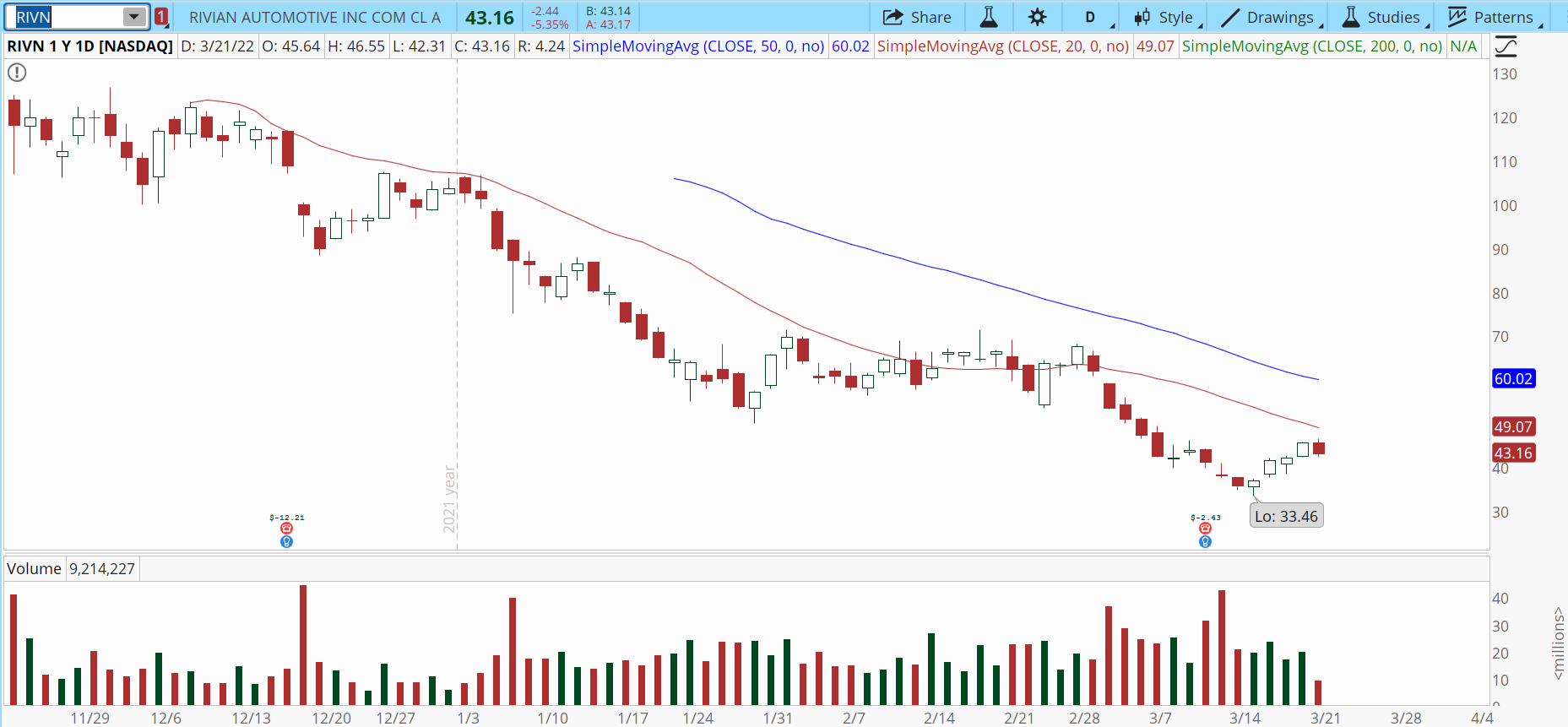Click the $-12.21 earnings label
1568x727 pixels.
click(287, 518)
